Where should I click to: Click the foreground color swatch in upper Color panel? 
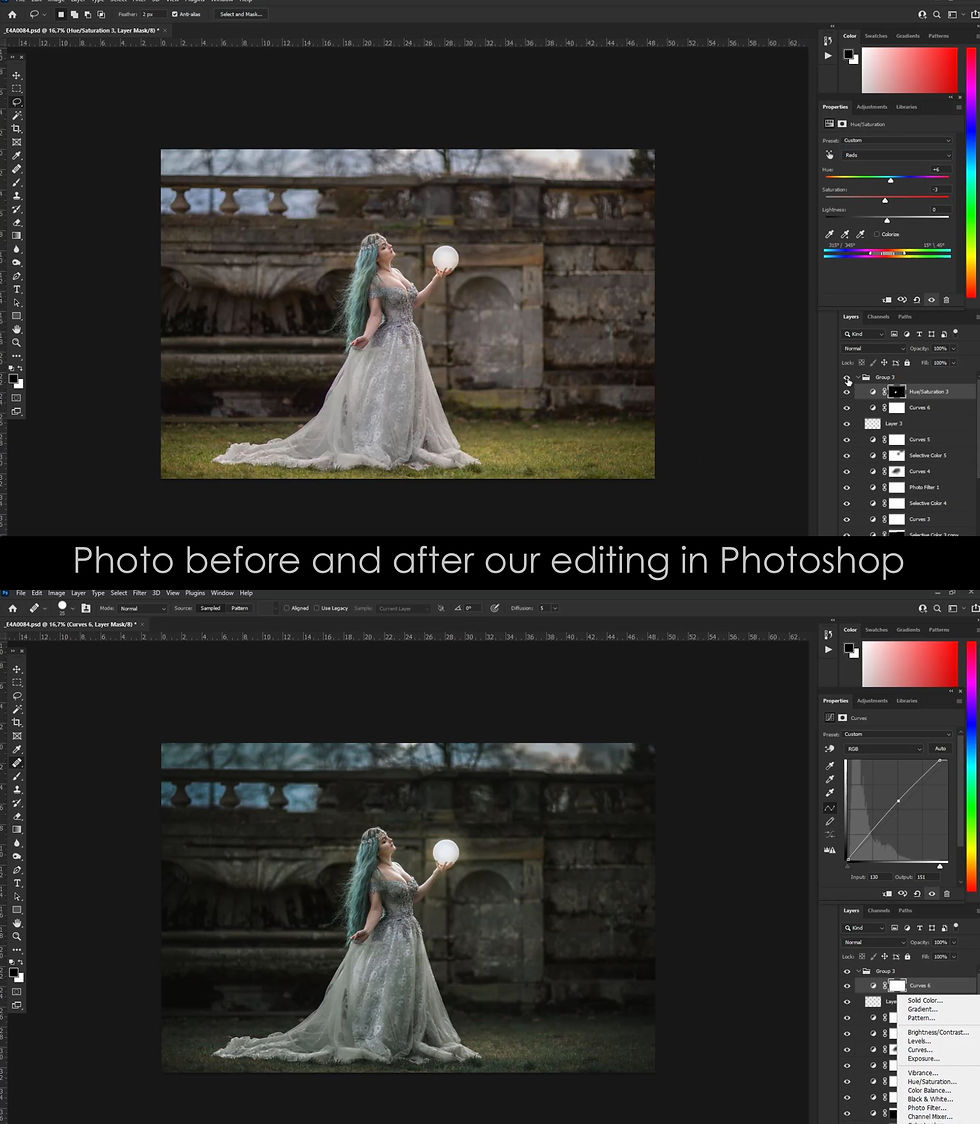point(848,54)
